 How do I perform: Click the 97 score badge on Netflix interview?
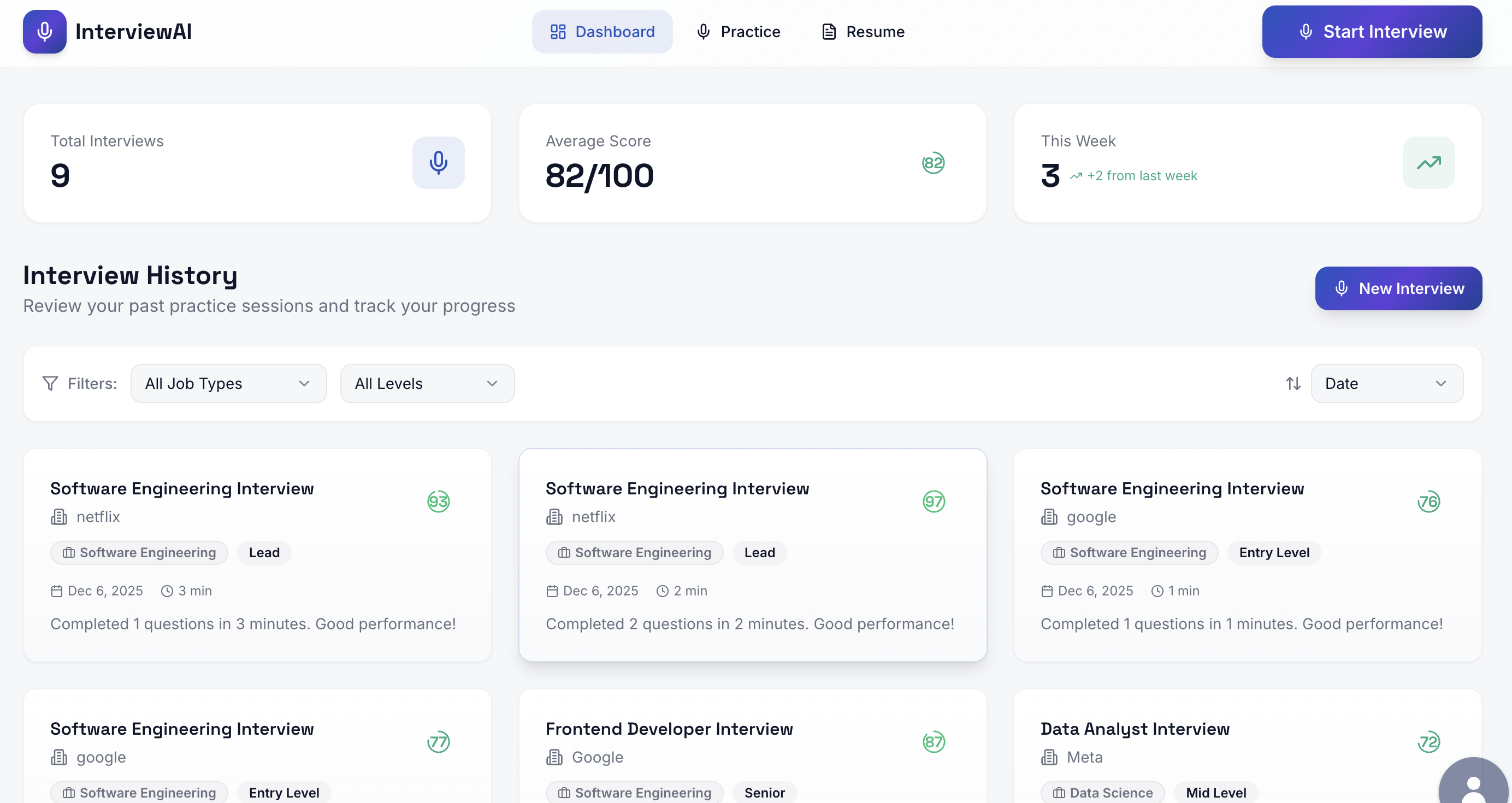(934, 501)
